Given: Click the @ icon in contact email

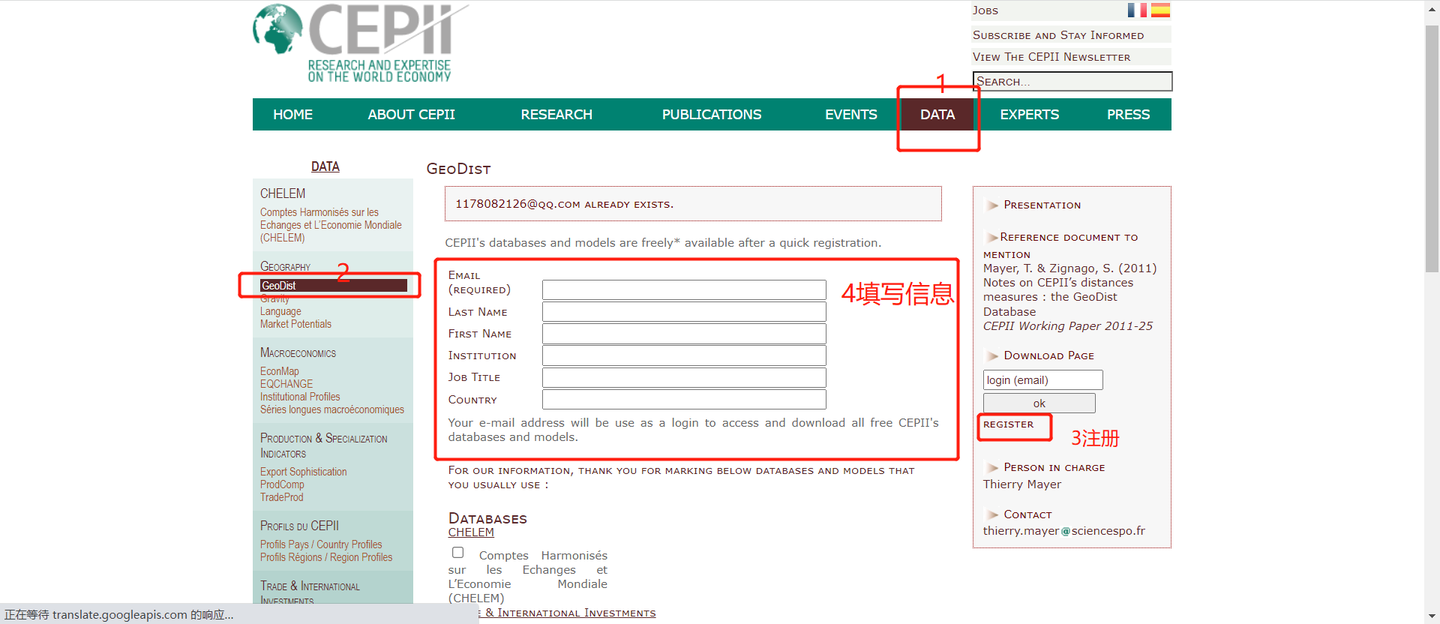Looking at the screenshot, I should [x=1065, y=532].
